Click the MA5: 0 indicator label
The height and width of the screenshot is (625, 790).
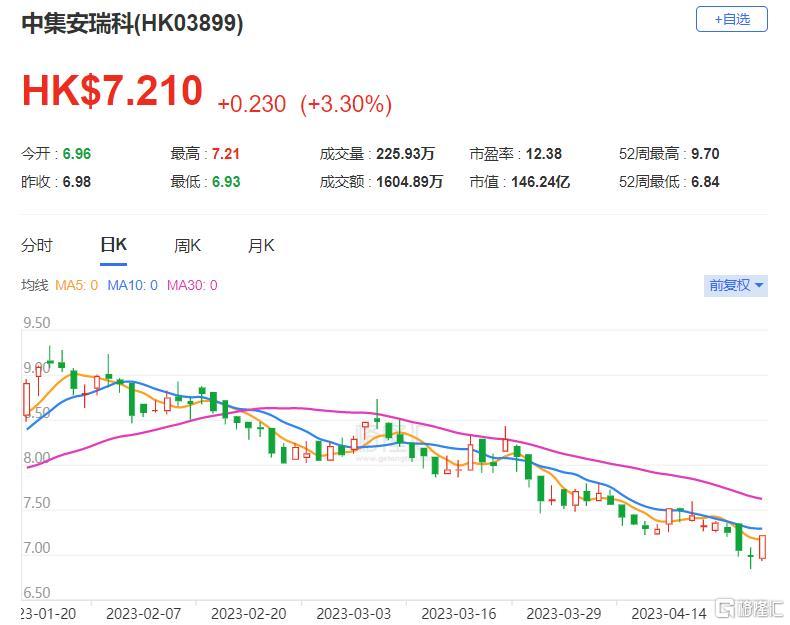(x=77, y=286)
